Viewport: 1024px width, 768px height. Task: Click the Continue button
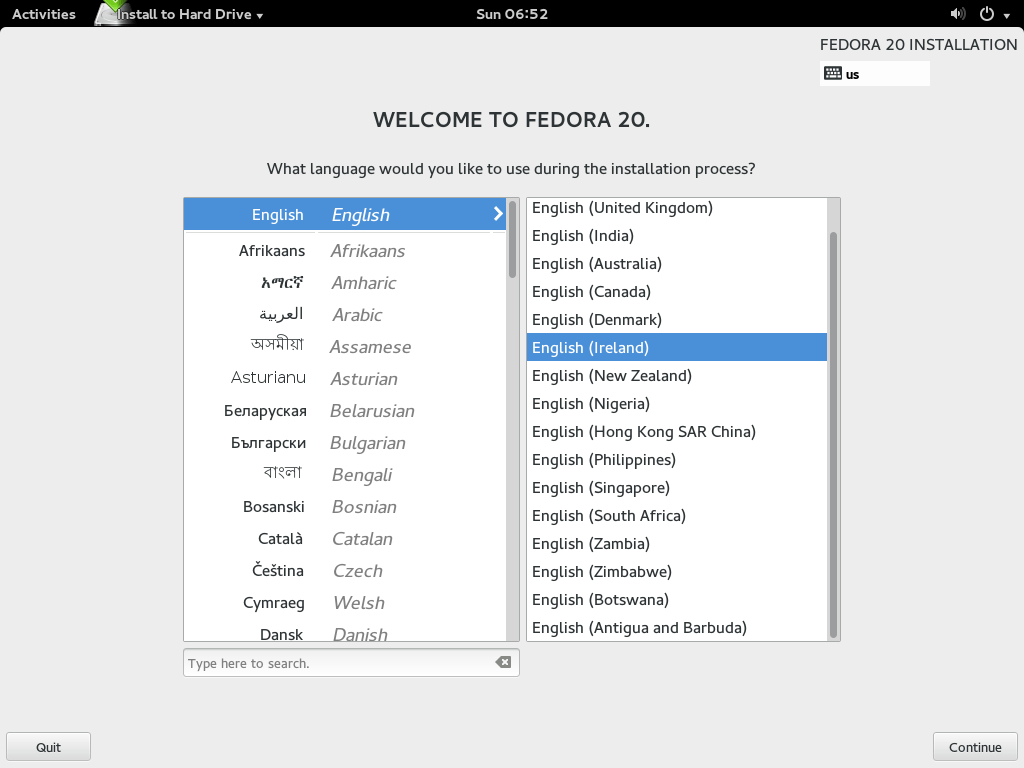click(x=975, y=747)
